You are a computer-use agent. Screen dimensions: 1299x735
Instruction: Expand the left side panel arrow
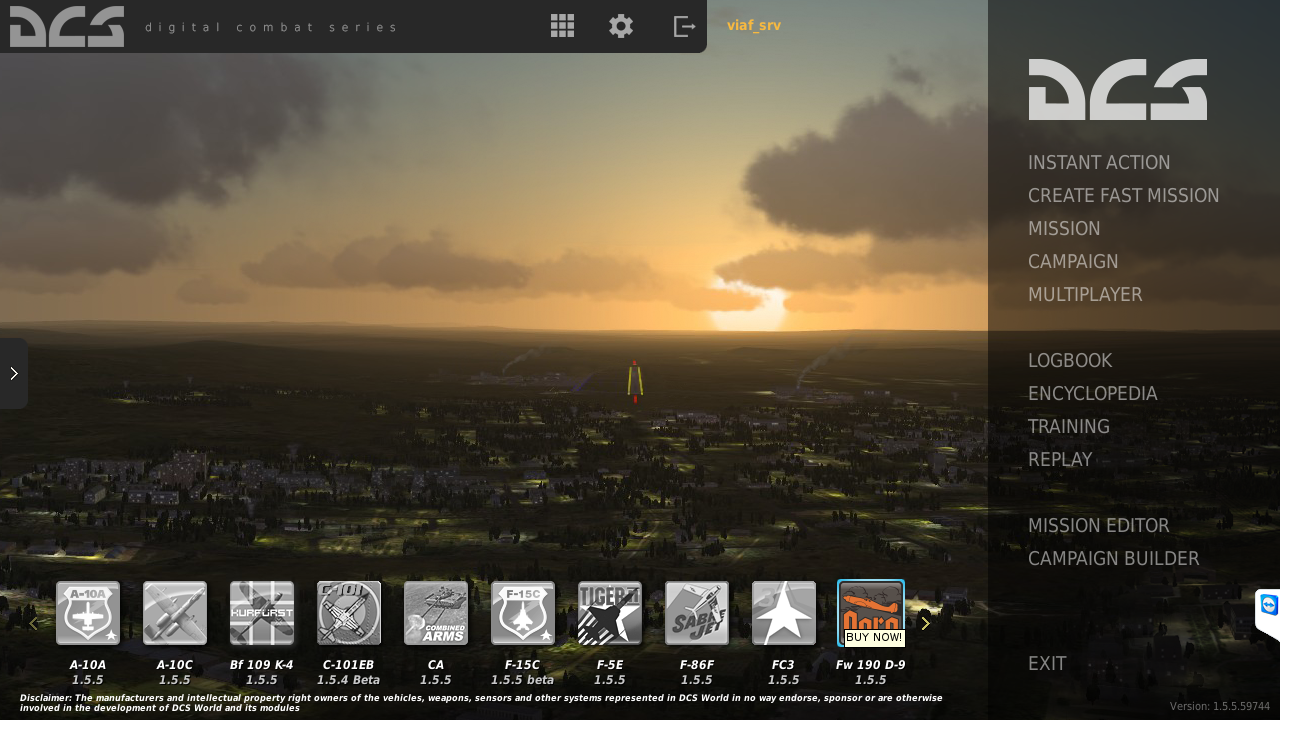pos(14,373)
